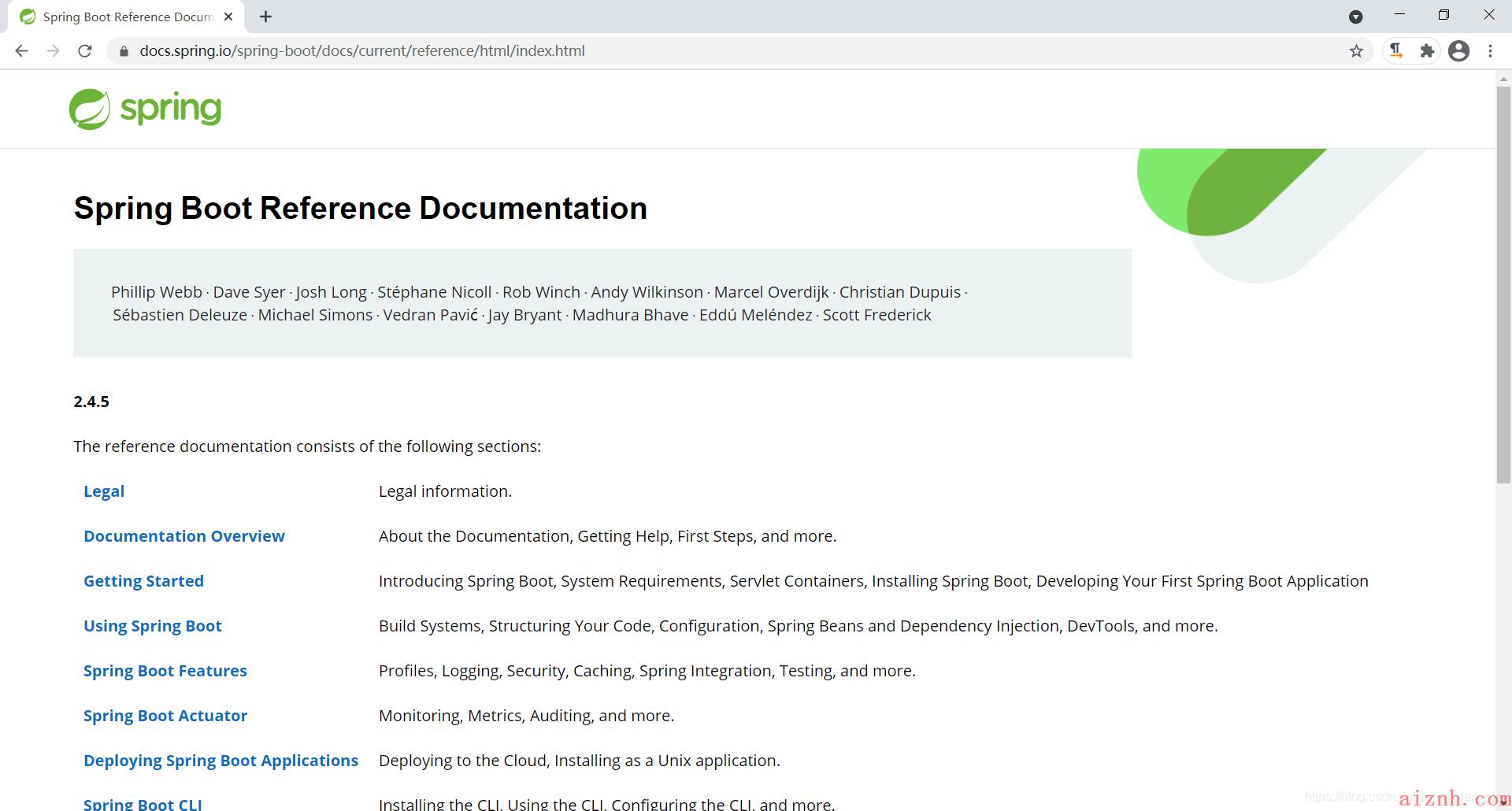Viewport: 1512px width, 811px height.
Task: Click the Spring logo in the header
Action: point(145,109)
